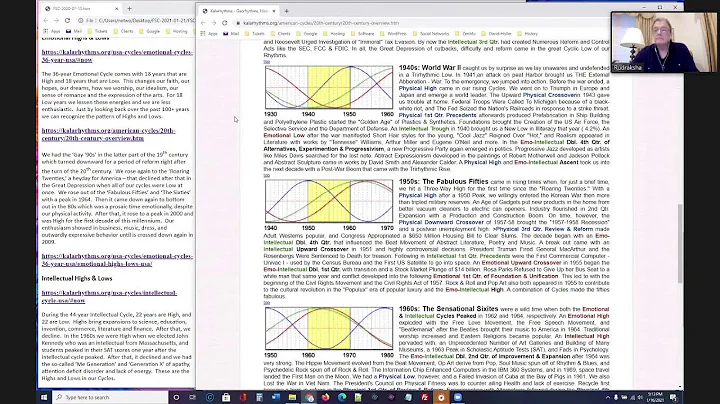Open Google bookmark folder in right browser

pyautogui.click(x=307, y=34)
